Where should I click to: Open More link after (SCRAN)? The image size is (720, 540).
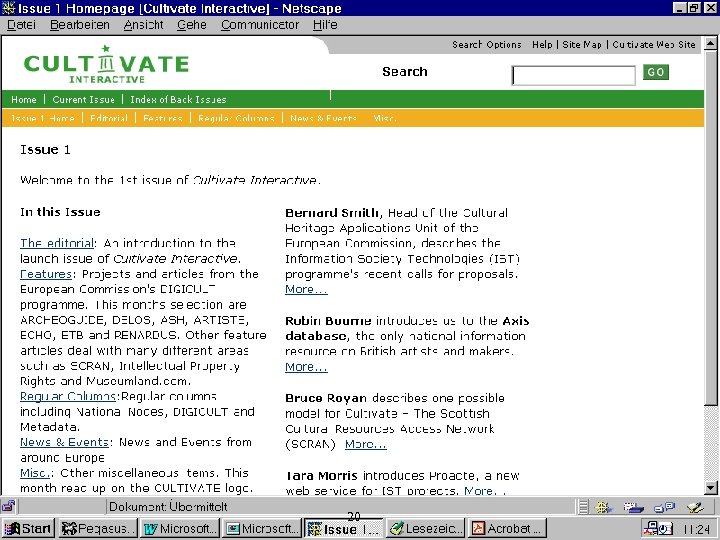click(366, 444)
